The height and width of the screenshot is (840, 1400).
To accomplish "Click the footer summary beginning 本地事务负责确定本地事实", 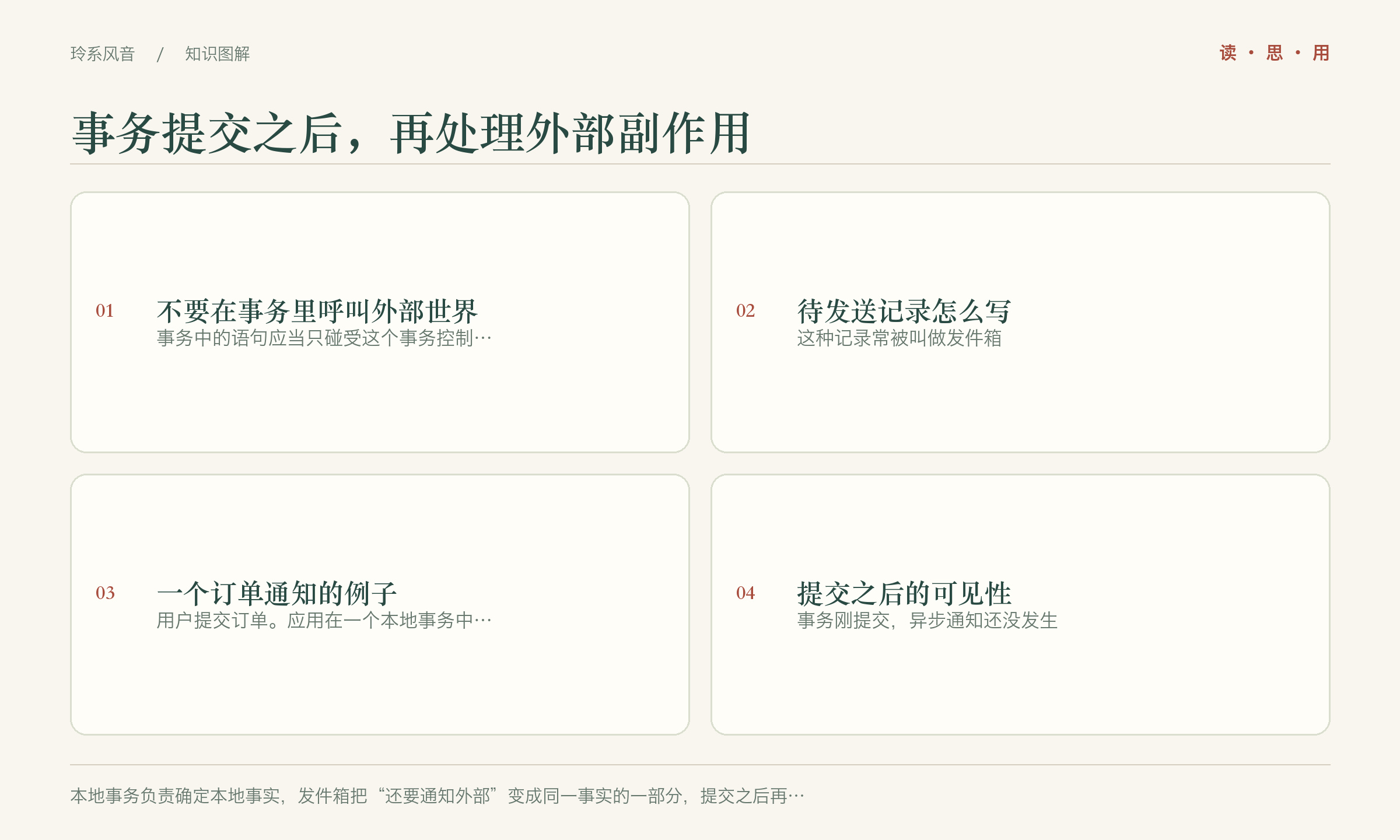I will [437, 796].
